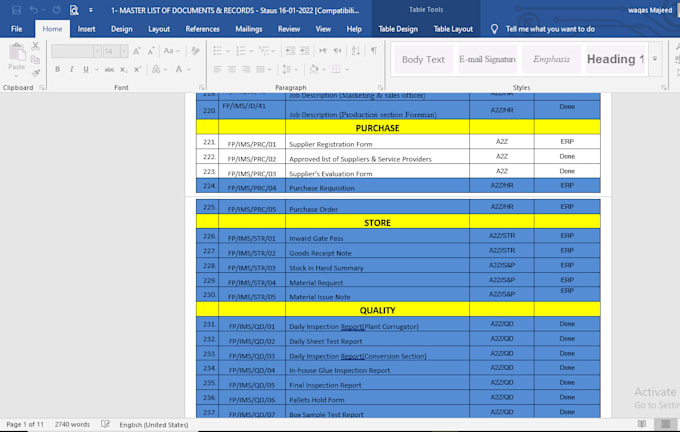Click the Justify alignment icon
The height and width of the screenshot is (432, 680).
click(x=260, y=69)
